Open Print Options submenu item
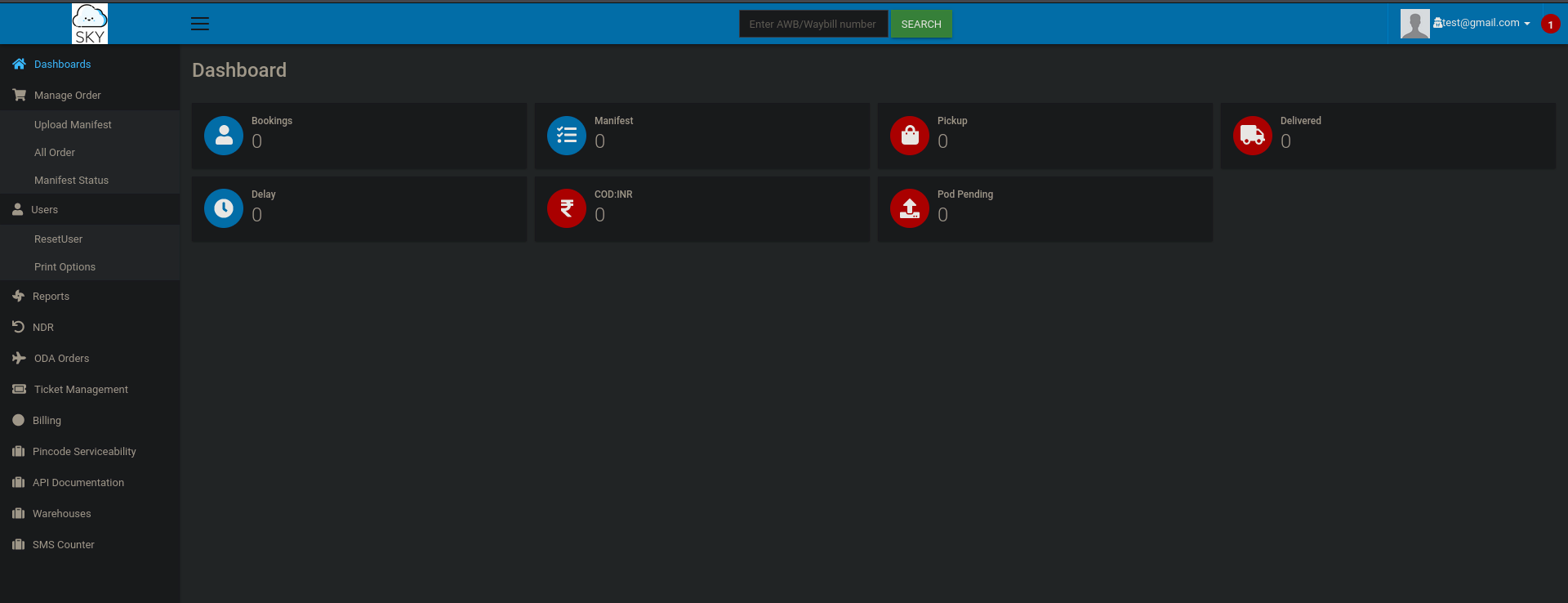Screen dimensions: 1568x603 [x=90, y=266]
